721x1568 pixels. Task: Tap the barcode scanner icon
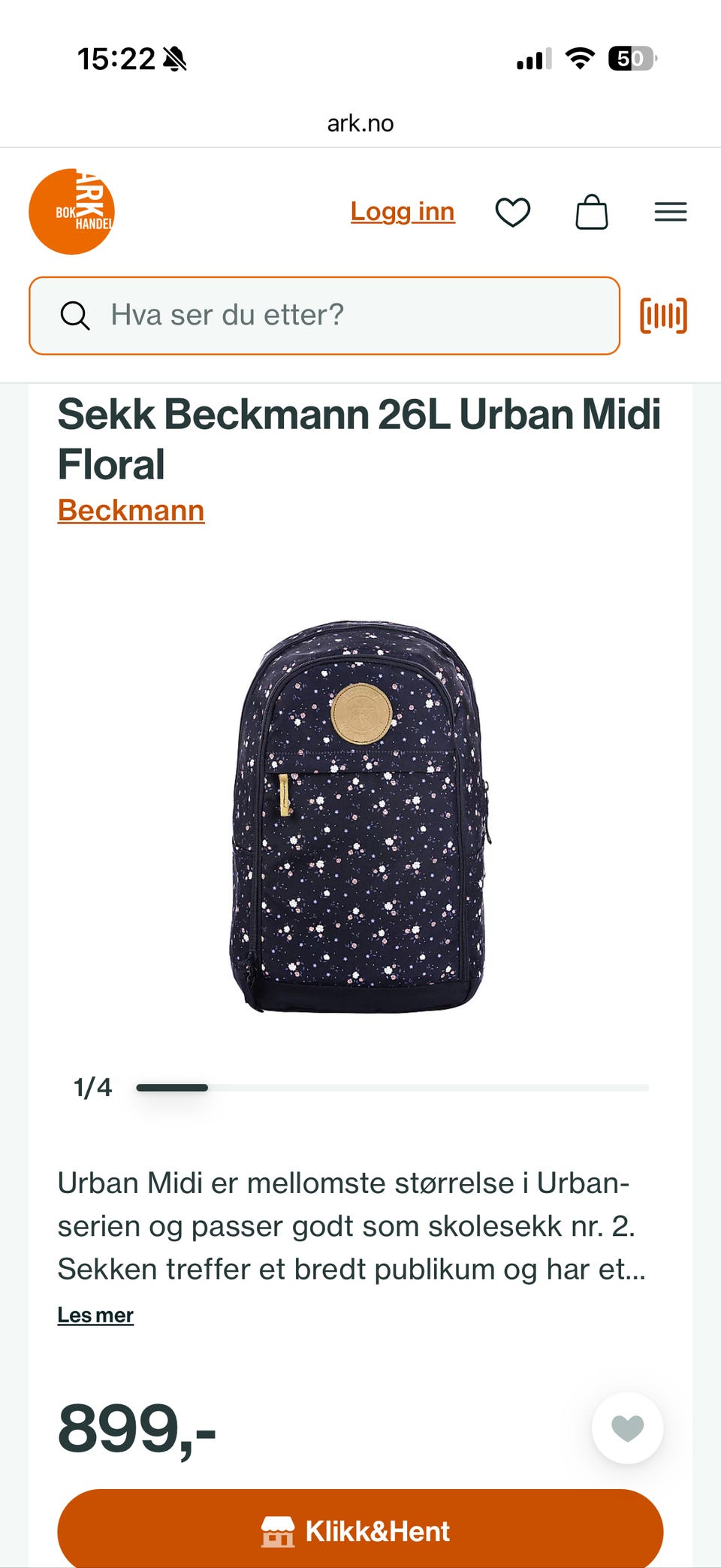pyautogui.click(x=664, y=315)
